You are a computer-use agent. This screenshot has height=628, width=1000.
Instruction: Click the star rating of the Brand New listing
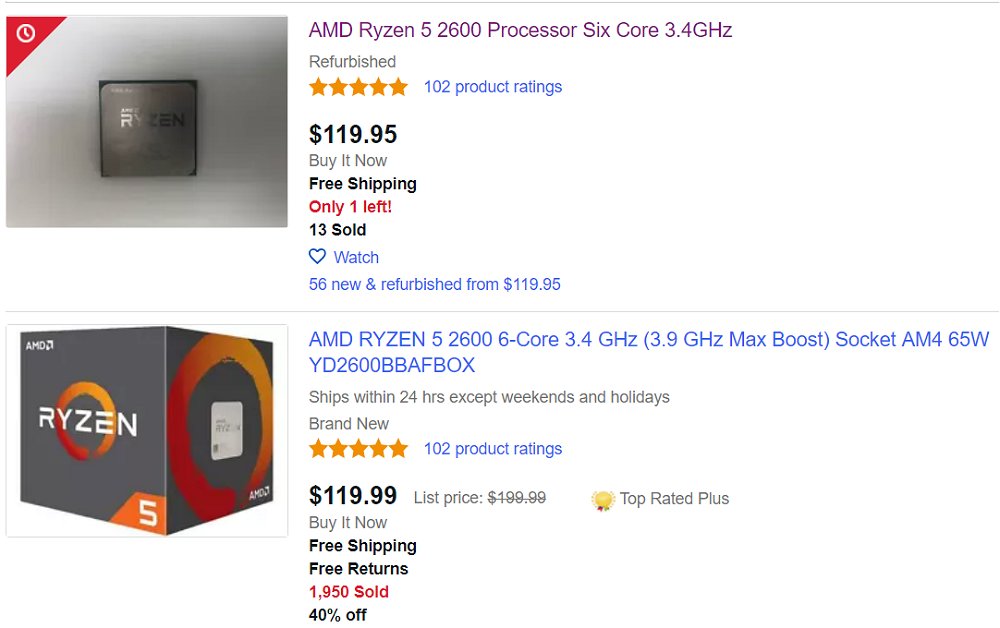(x=358, y=449)
